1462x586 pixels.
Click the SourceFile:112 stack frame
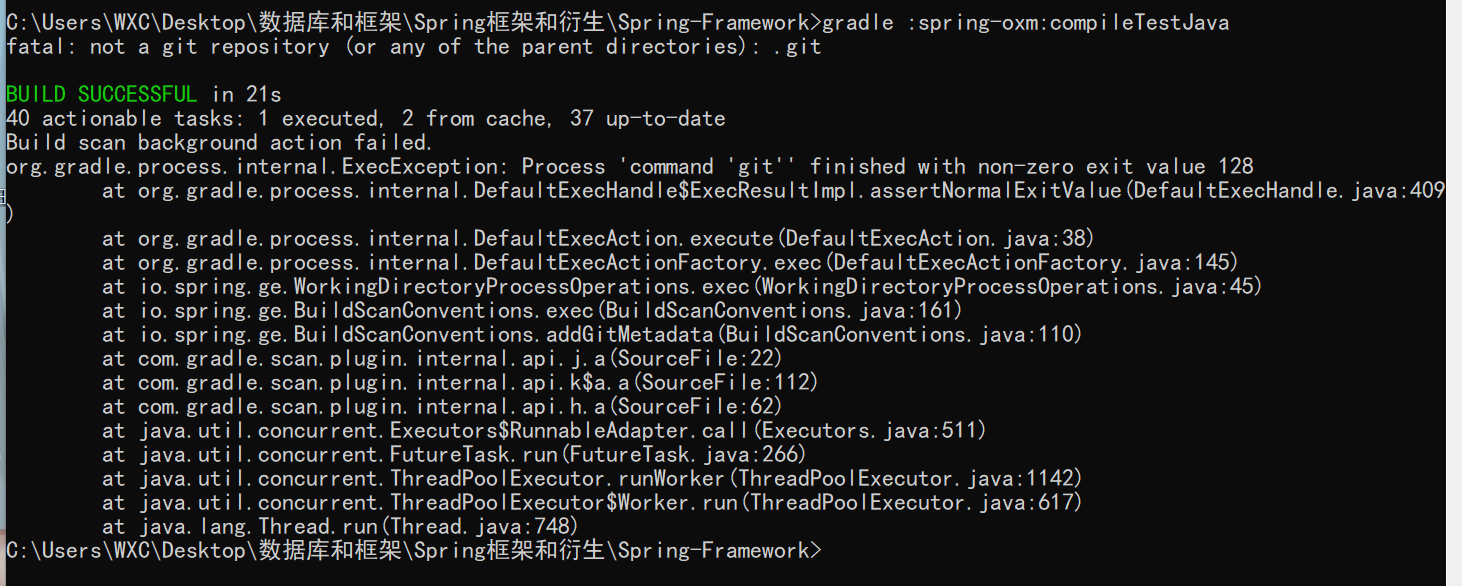point(729,383)
